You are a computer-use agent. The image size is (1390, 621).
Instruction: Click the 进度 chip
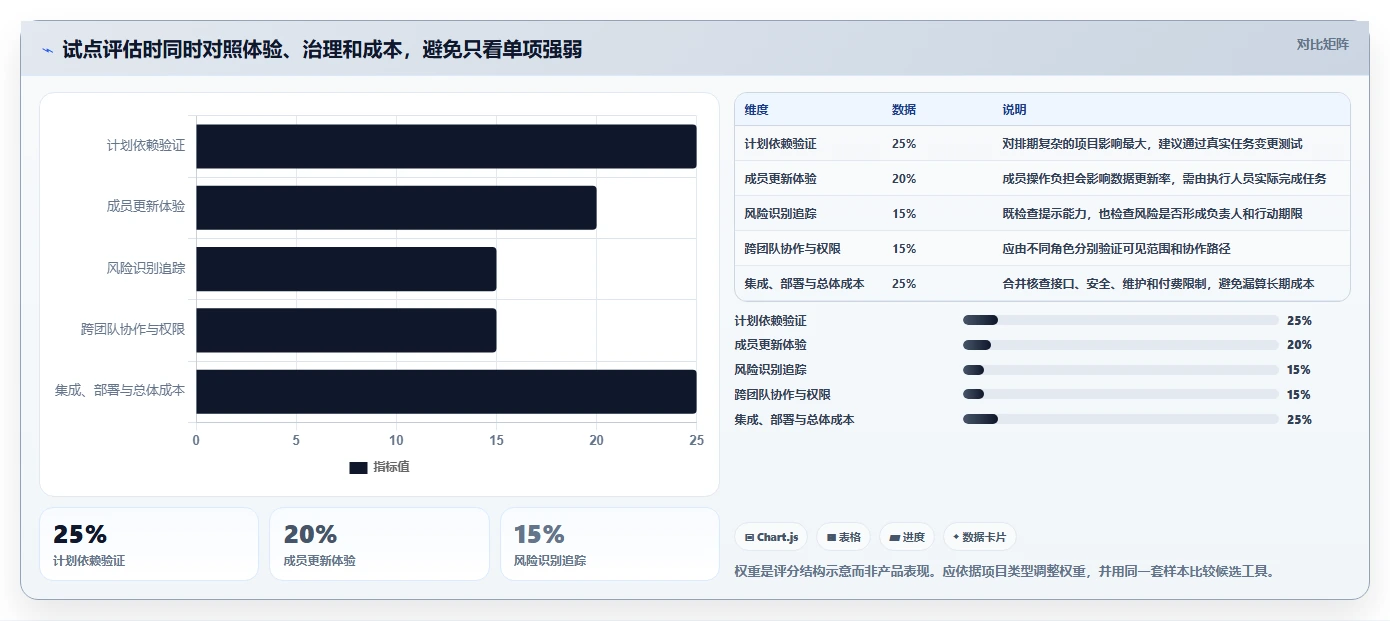pyautogui.click(x=907, y=537)
